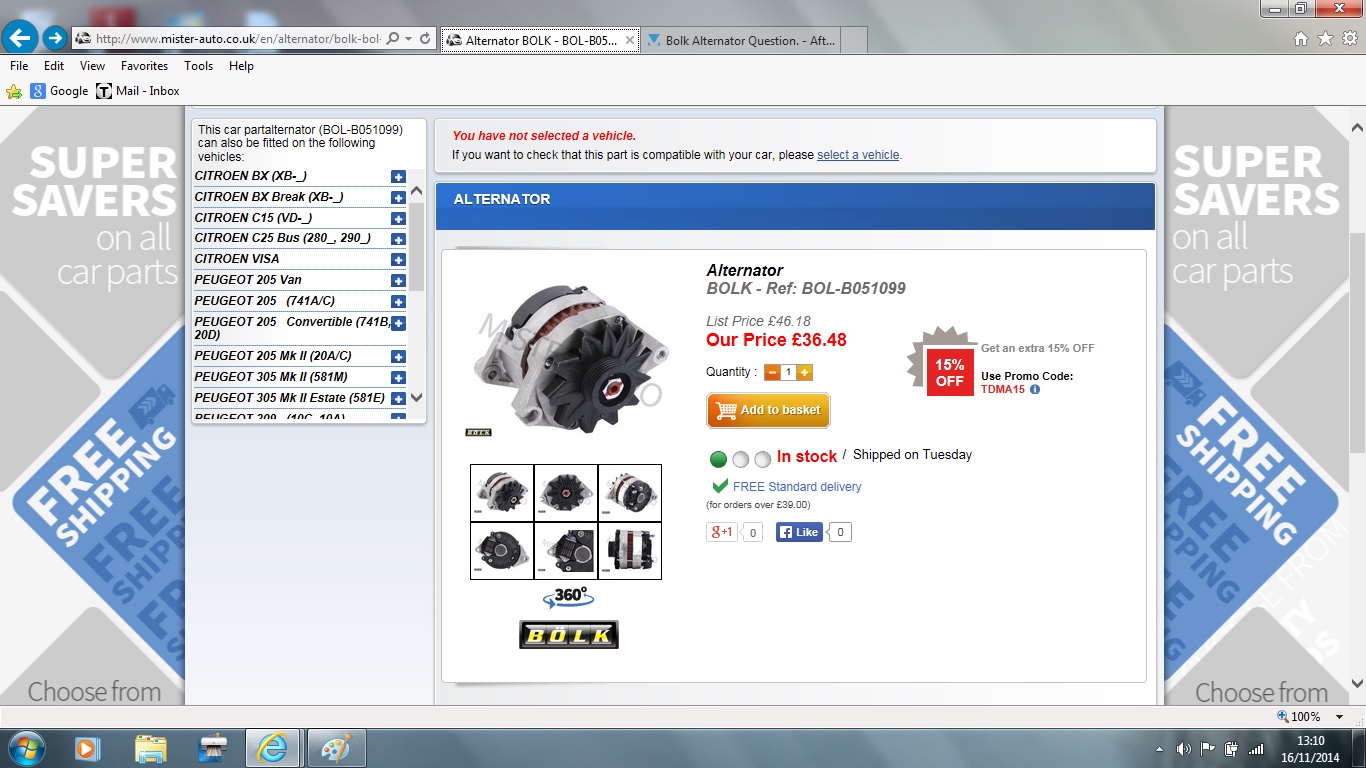1366x768 pixels.
Task: Open the Favorites star icon
Action: click(1325, 39)
